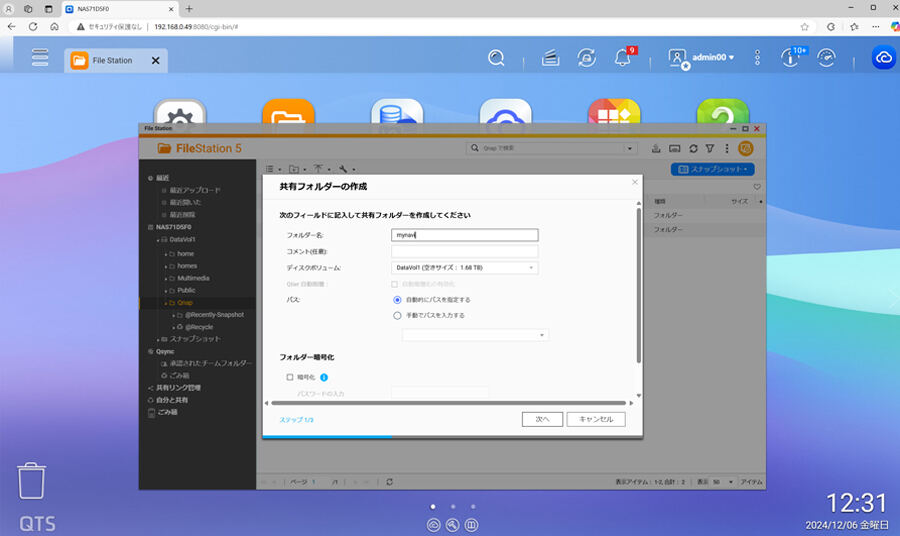Open a new browser tab
The height and width of the screenshot is (536, 900).
pos(189,9)
